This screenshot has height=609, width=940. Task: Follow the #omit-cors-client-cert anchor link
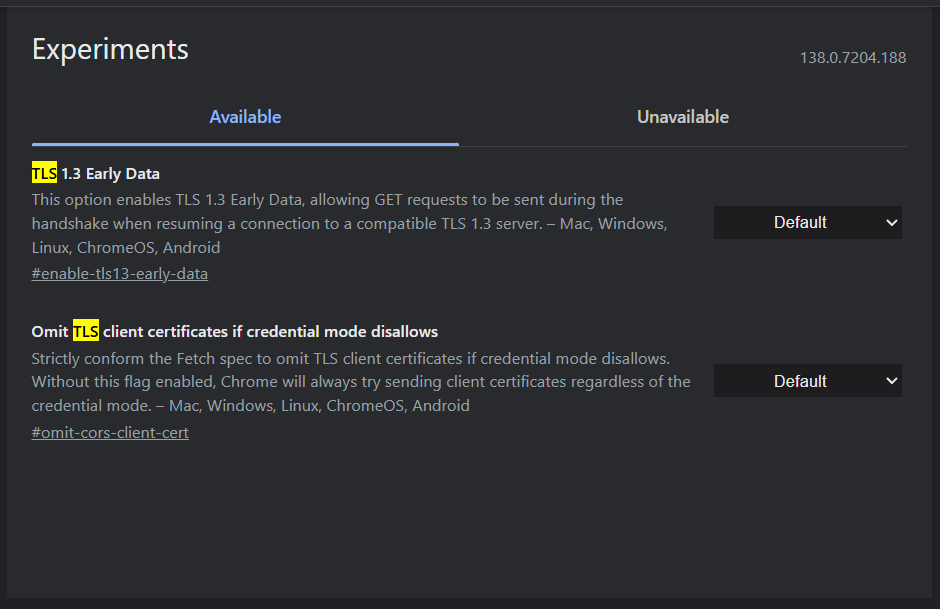[x=110, y=432]
